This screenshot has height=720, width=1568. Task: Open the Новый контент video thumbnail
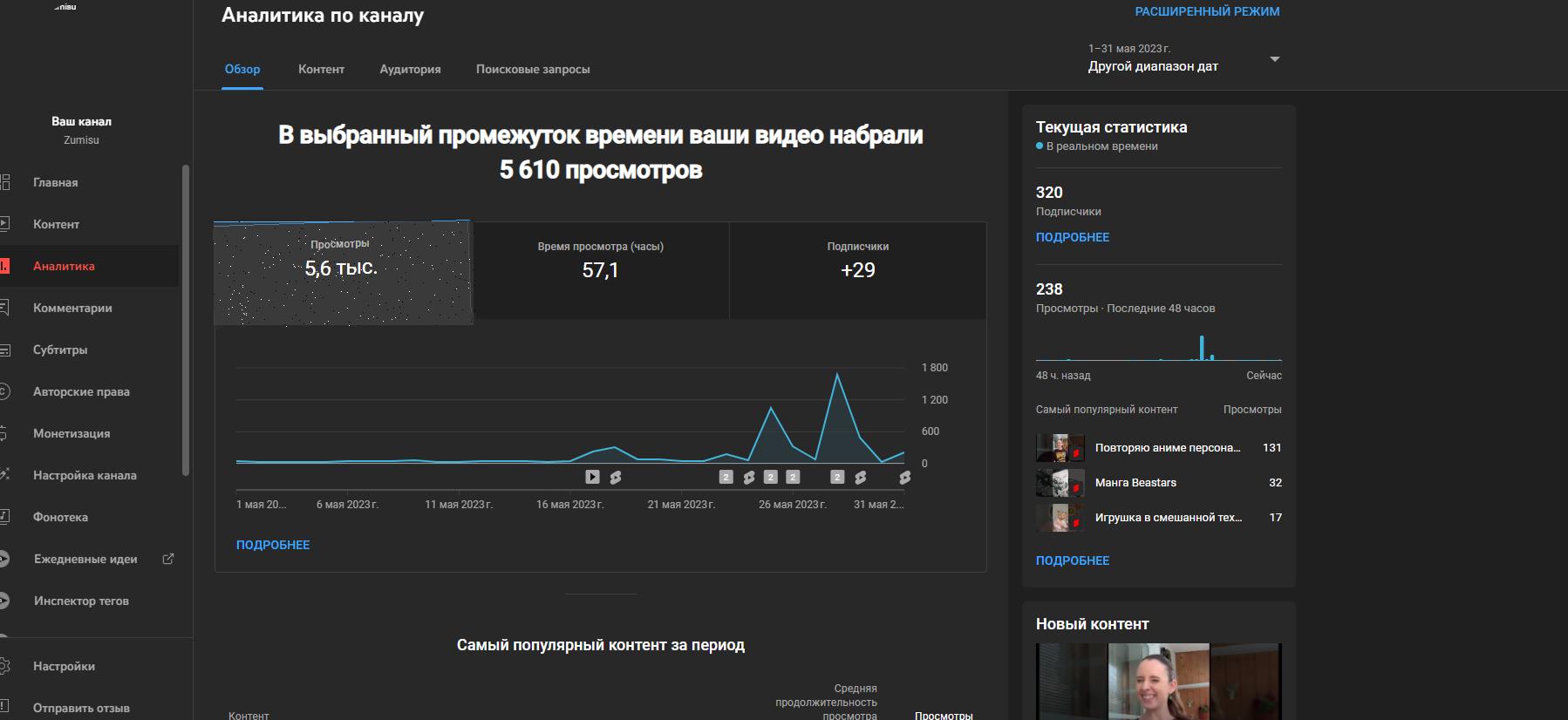[x=1159, y=682]
